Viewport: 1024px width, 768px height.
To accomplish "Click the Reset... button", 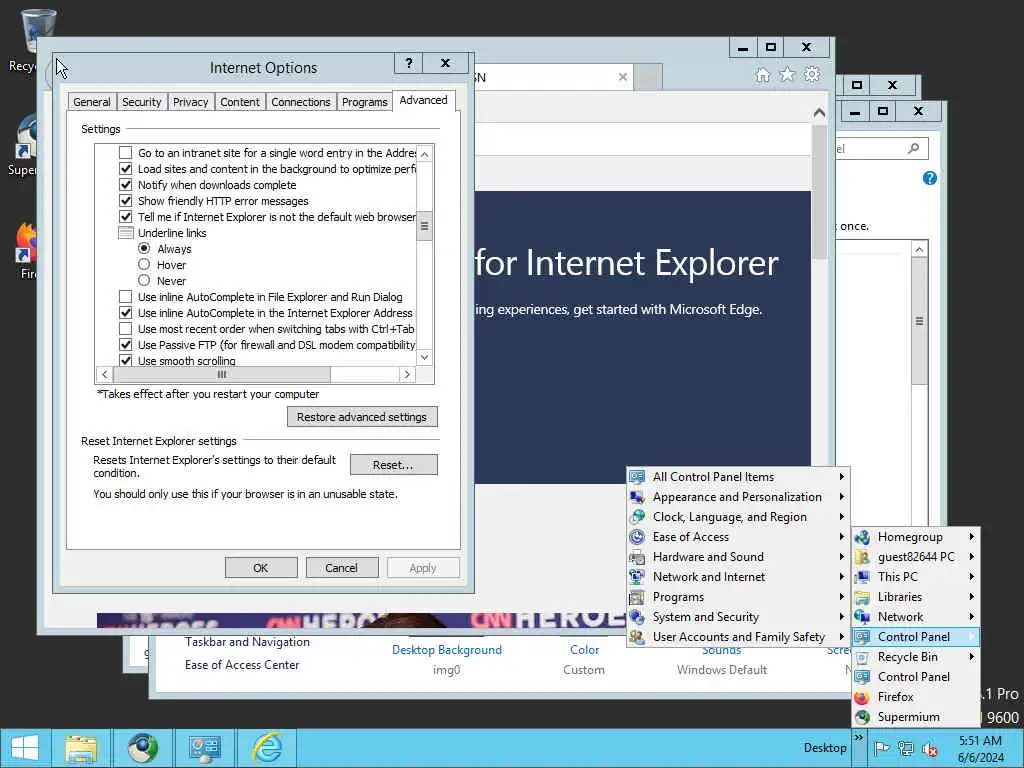I will [x=393, y=465].
